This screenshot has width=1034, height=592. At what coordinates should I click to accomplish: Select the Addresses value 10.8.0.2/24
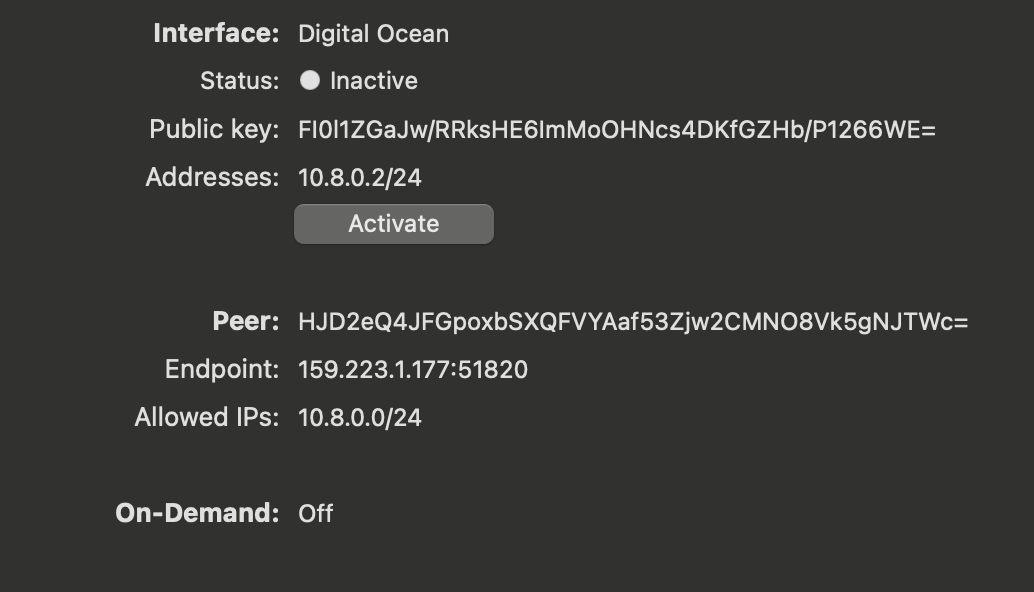point(361,177)
